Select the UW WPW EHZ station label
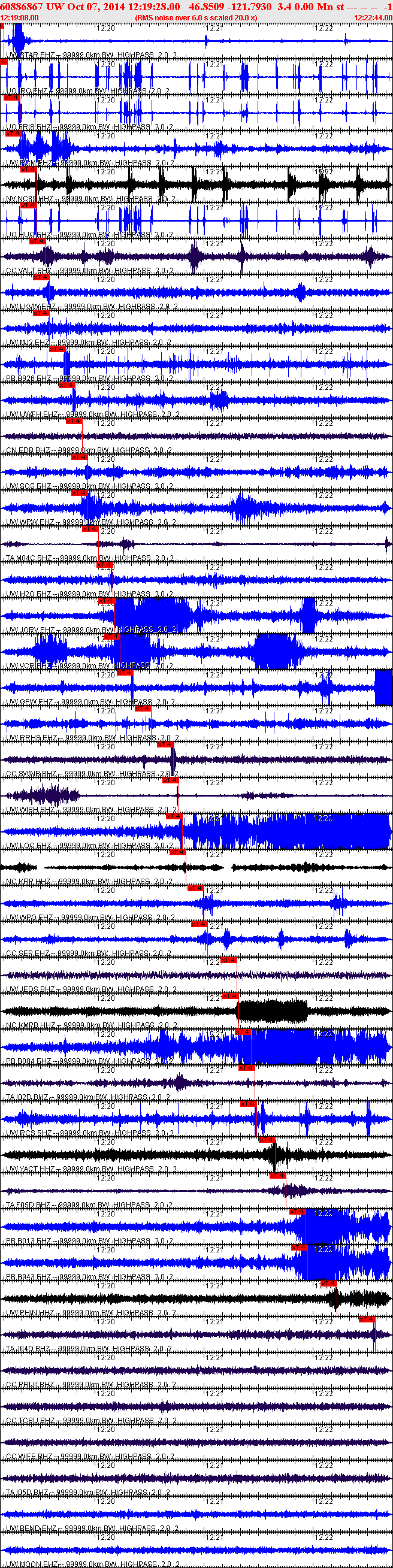 91,522
